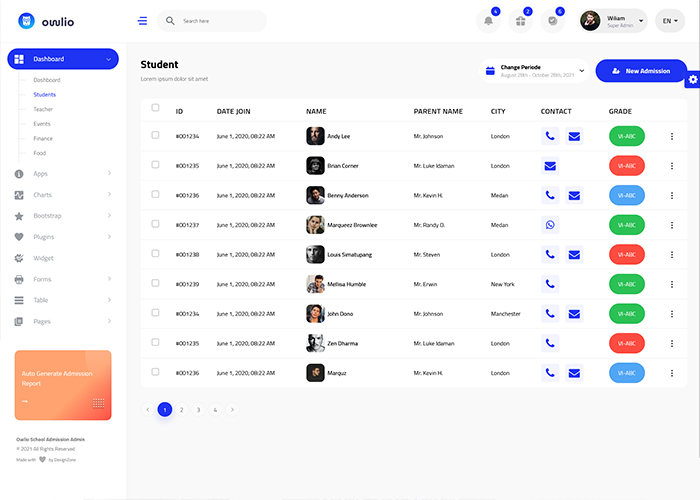Open the settings gear on right edge
The height and width of the screenshot is (500, 700).
pyautogui.click(x=692, y=80)
